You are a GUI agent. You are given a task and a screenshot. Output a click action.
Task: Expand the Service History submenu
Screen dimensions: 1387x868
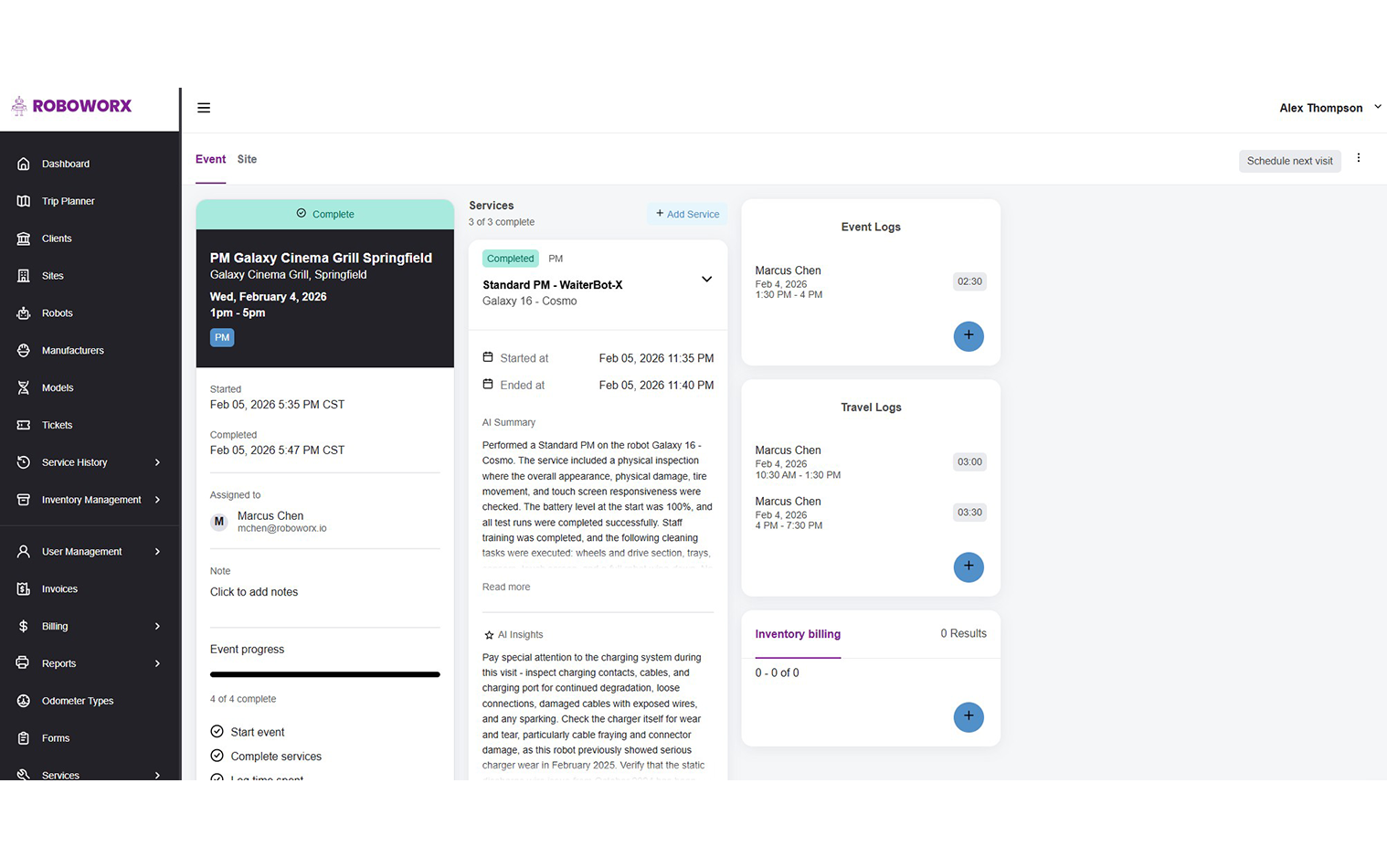coord(157,462)
